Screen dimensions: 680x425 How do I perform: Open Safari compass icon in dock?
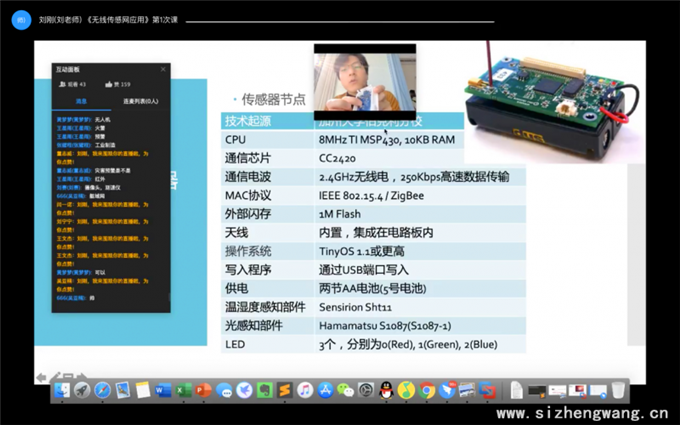[x=102, y=390]
